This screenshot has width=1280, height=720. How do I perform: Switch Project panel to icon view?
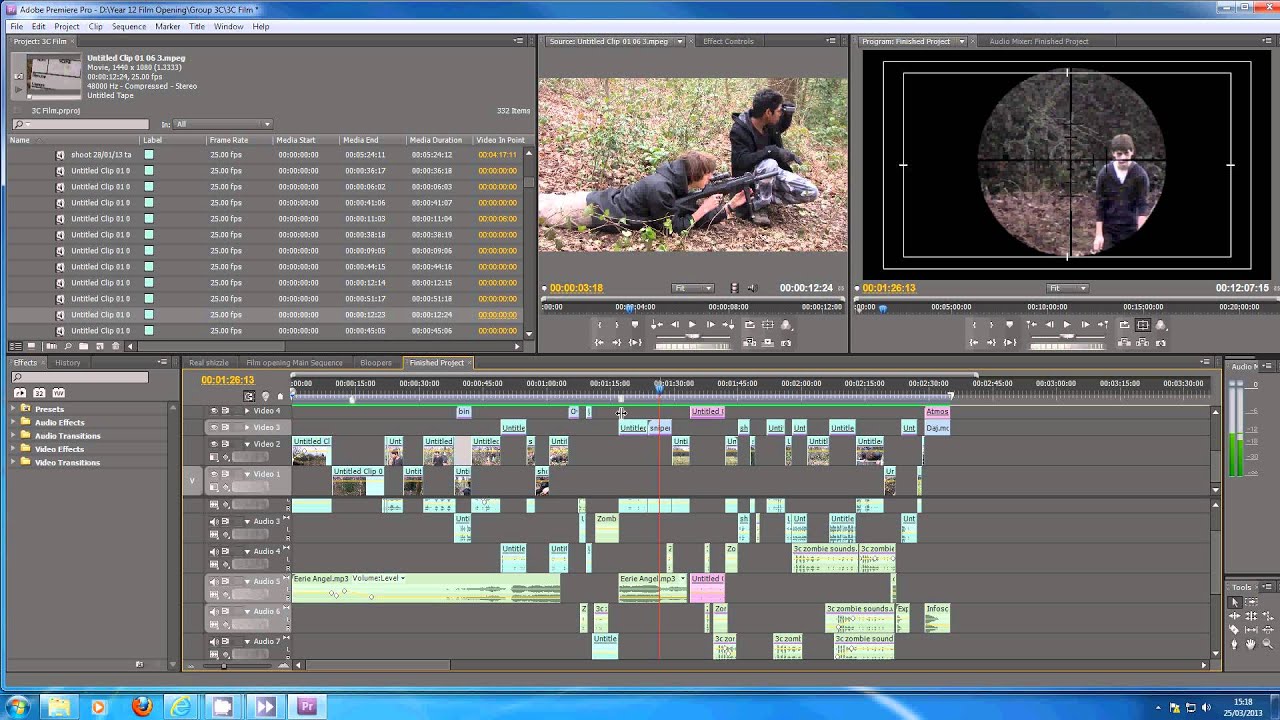click(x=31, y=346)
